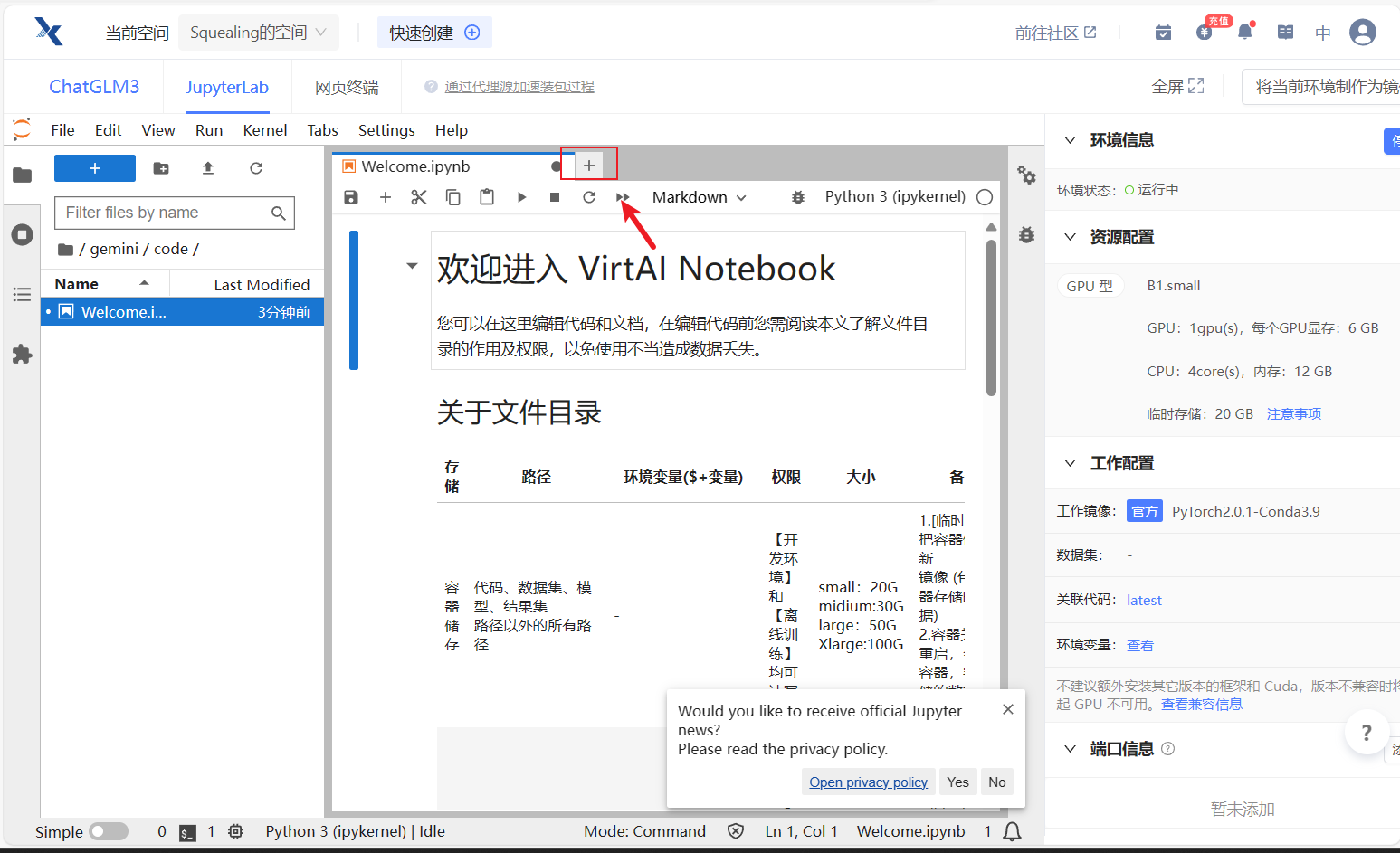Collapse the 资源配置 section
Screen dimensions: 1400x853
[1071, 237]
